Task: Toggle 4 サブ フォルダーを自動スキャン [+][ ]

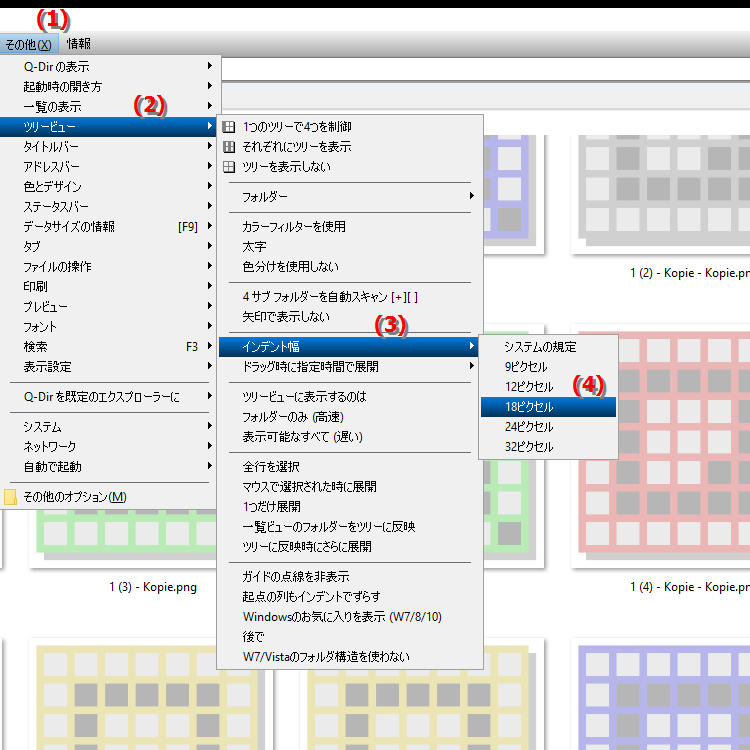Action: [350, 297]
